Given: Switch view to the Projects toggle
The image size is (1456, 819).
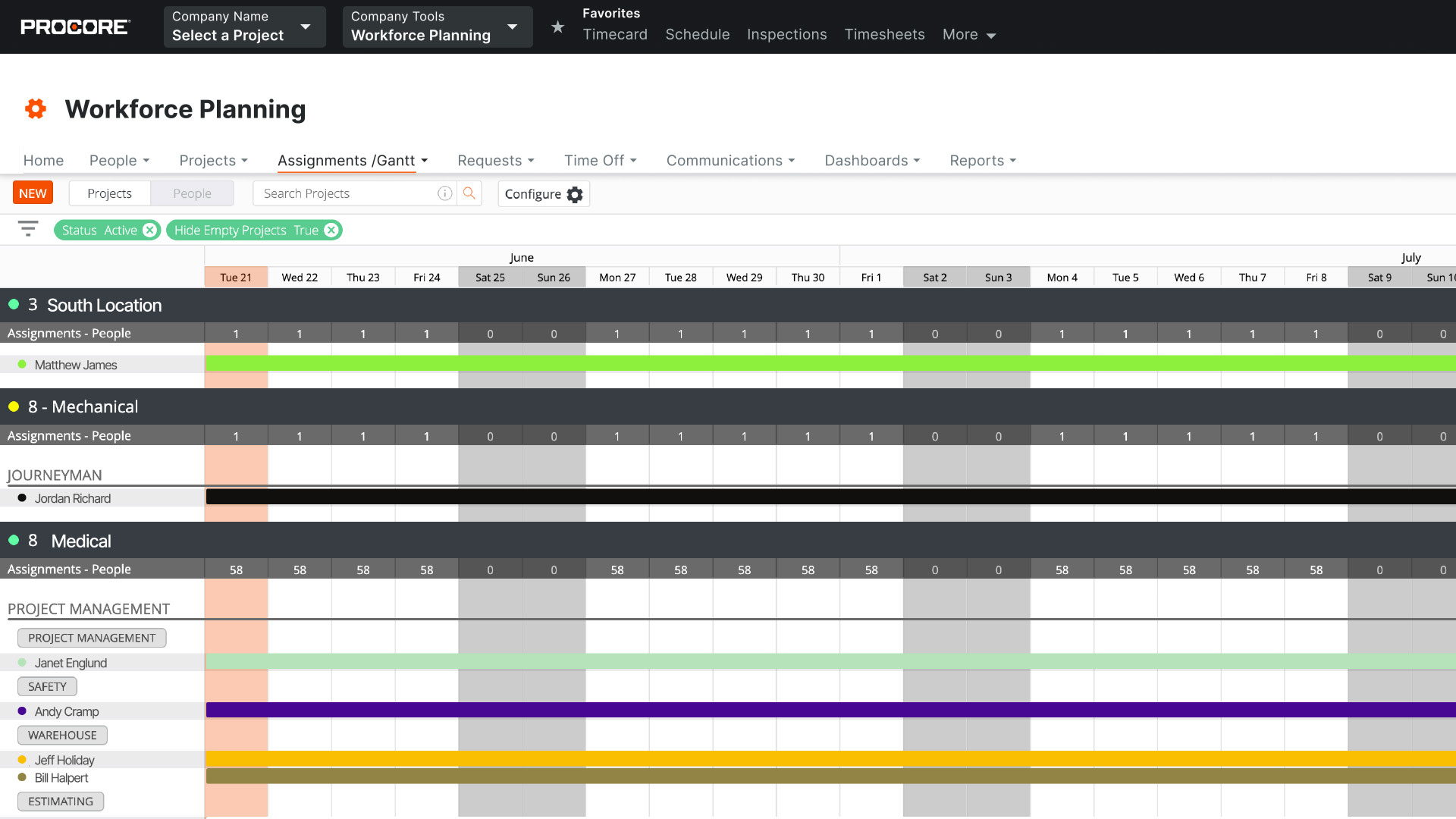Looking at the screenshot, I should [109, 193].
